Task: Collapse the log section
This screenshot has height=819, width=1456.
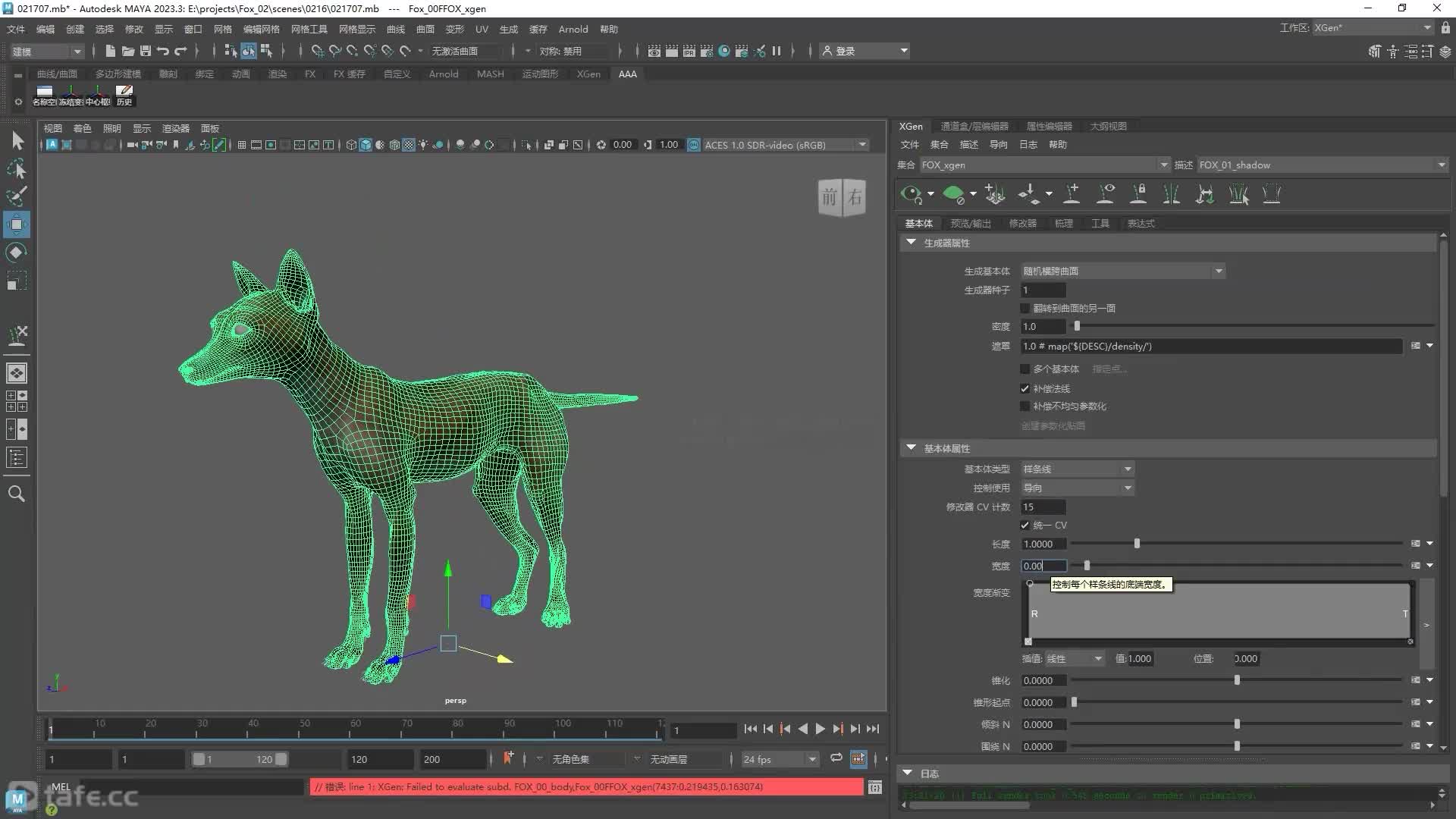Action: click(908, 773)
